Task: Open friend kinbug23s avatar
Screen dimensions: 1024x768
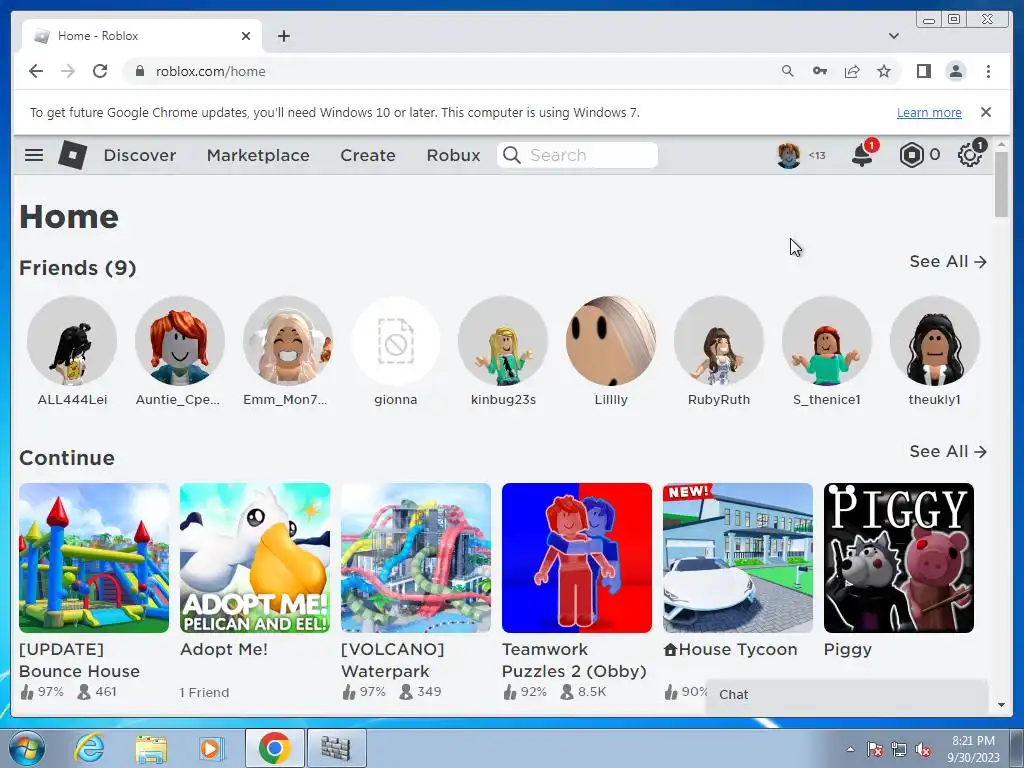Action: 503,341
